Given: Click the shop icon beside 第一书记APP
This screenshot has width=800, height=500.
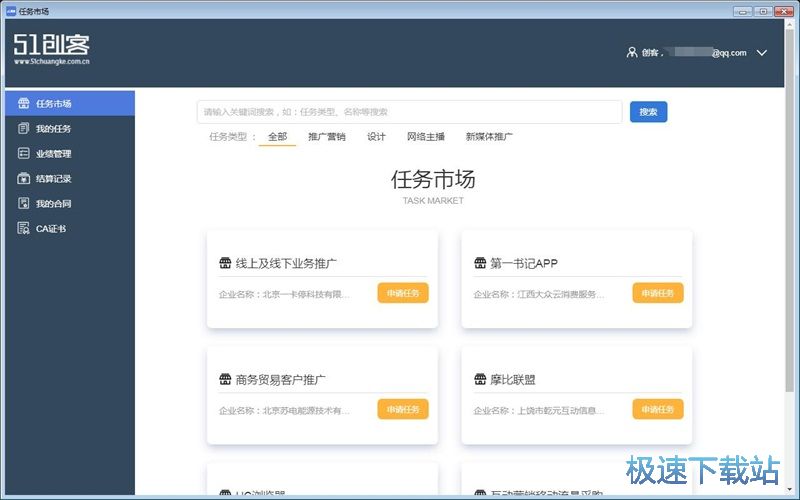Looking at the screenshot, I should pyautogui.click(x=480, y=263).
